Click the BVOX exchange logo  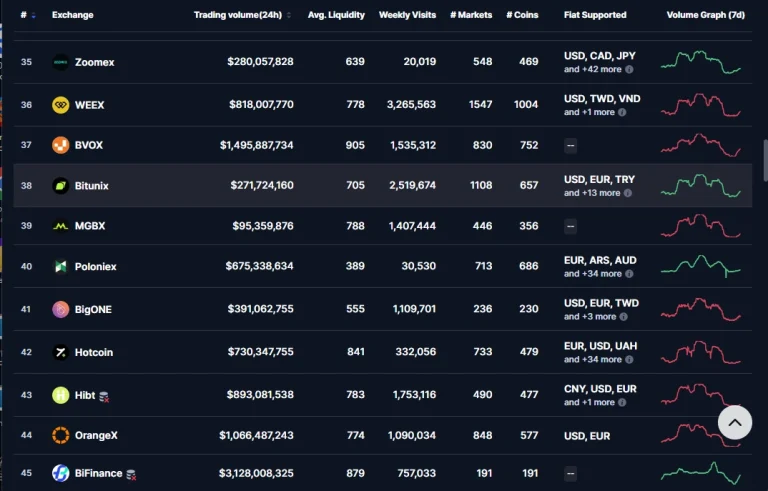point(61,145)
